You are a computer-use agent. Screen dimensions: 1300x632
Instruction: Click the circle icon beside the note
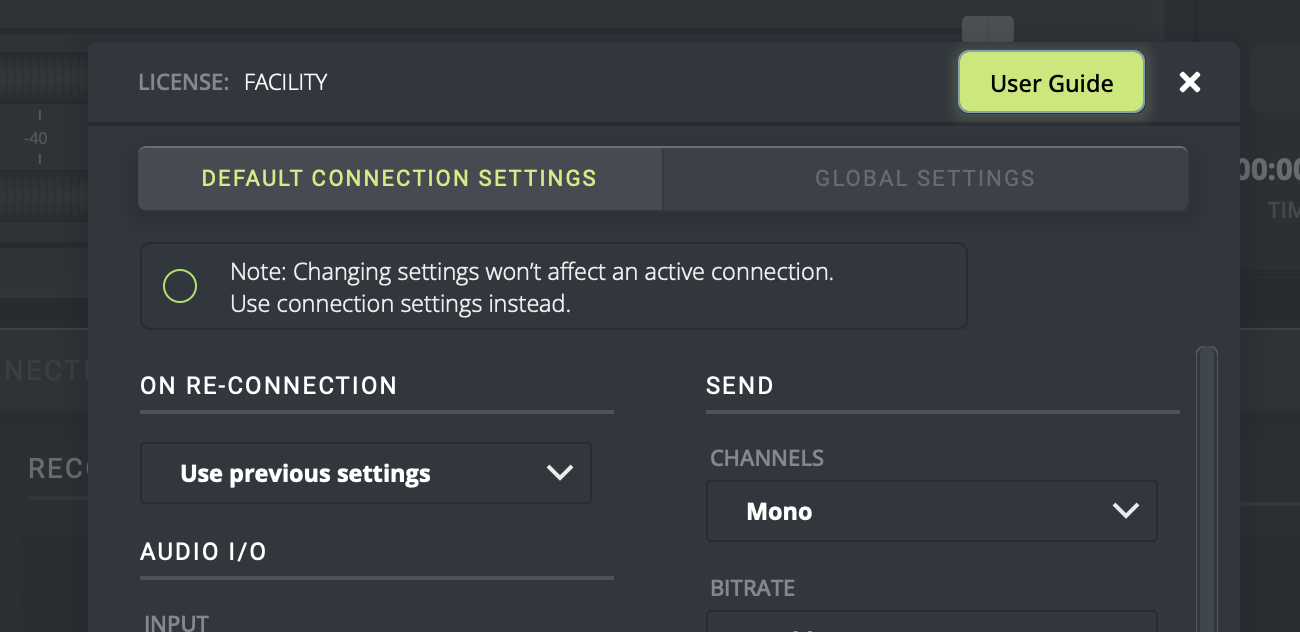tap(180, 287)
